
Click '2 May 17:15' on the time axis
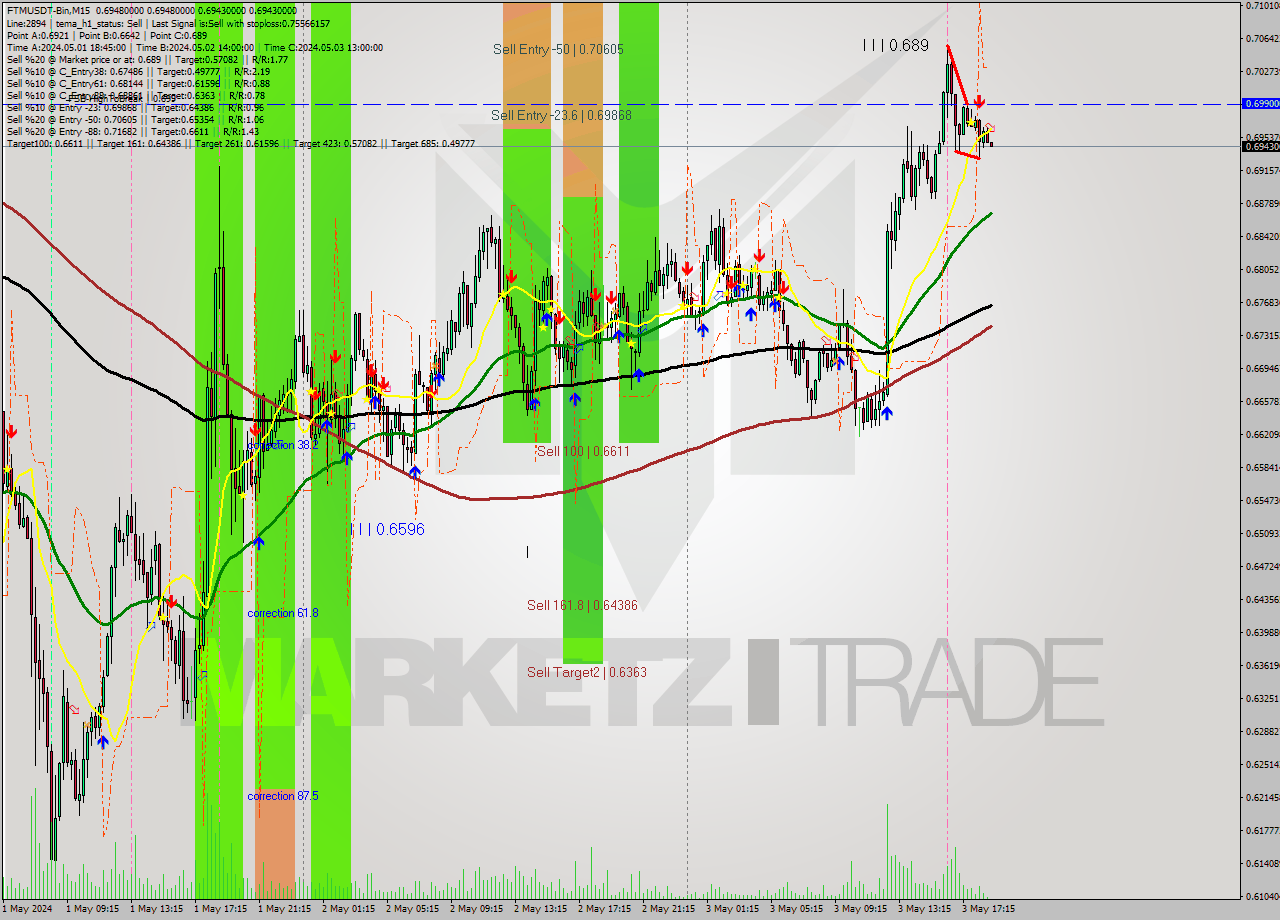[x=605, y=909]
